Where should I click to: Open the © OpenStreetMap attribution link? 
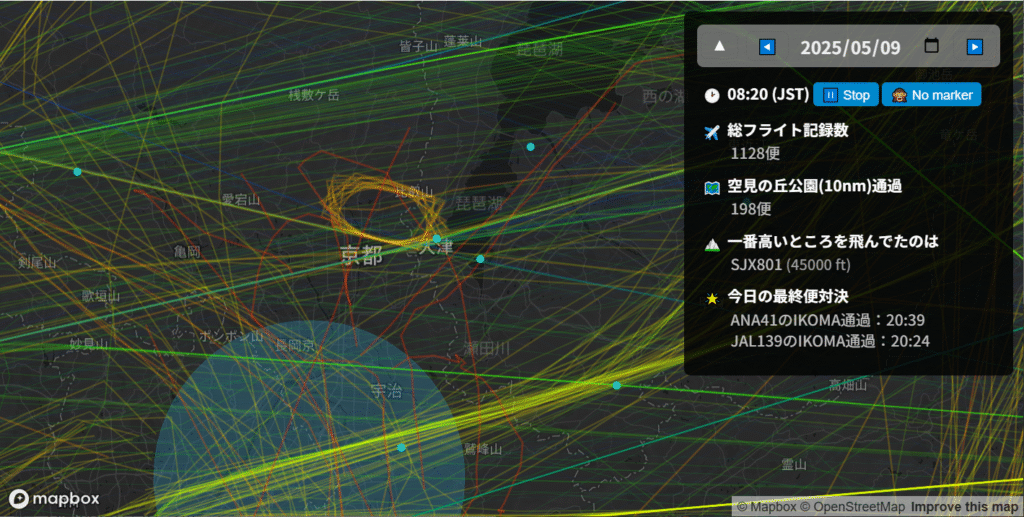852,507
